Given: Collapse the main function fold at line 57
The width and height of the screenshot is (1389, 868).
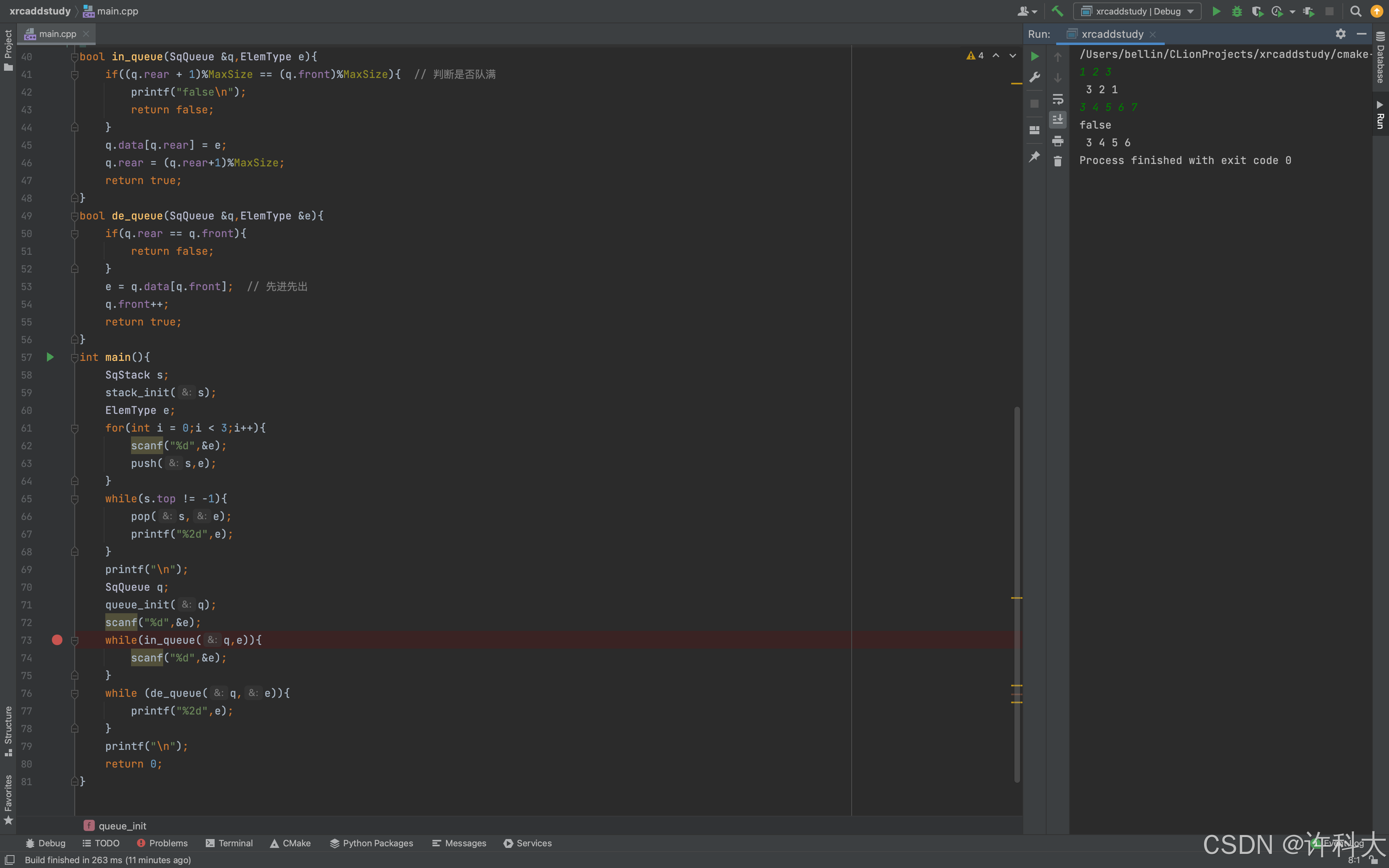Looking at the screenshot, I should click(75, 357).
